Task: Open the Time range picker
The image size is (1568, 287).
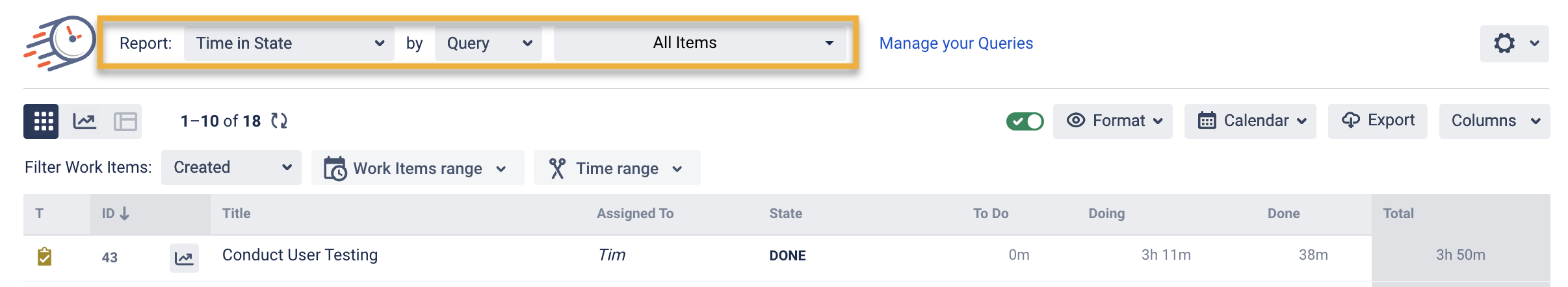Action: tap(616, 168)
